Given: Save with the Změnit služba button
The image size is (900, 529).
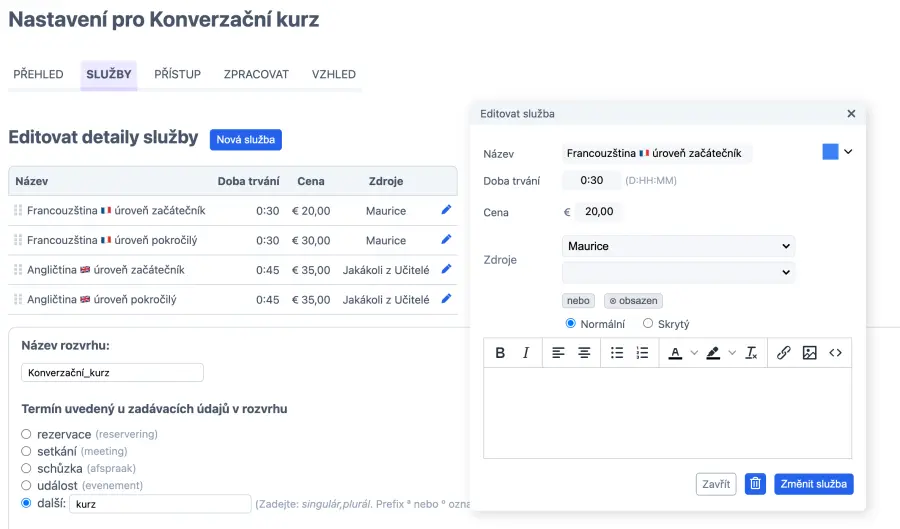Looking at the screenshot, I should tap(814, 484).
